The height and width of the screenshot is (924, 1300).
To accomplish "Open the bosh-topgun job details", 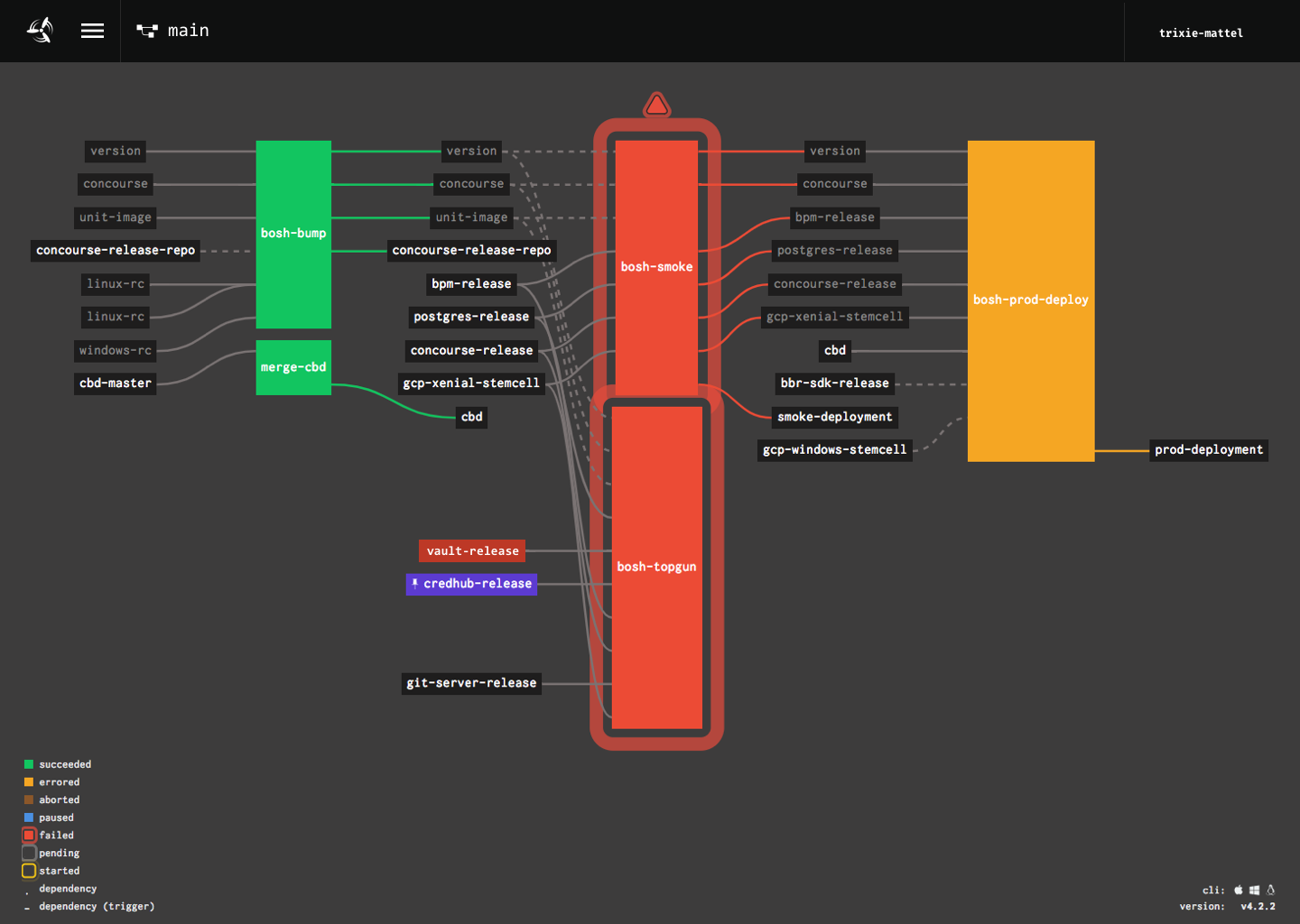I will (656, 567).
